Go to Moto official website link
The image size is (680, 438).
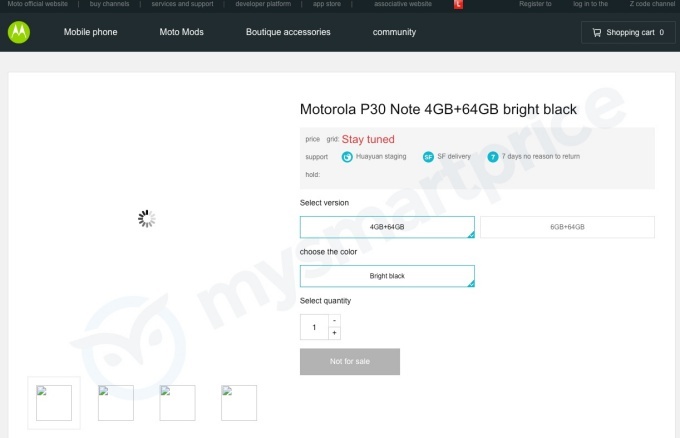38,4
